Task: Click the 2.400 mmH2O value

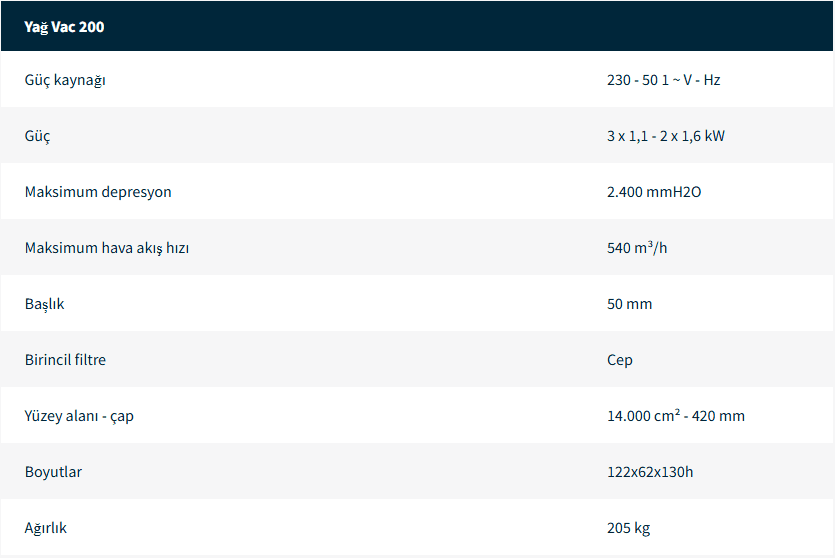Action: pyautogui.click(x=654, y=192)
